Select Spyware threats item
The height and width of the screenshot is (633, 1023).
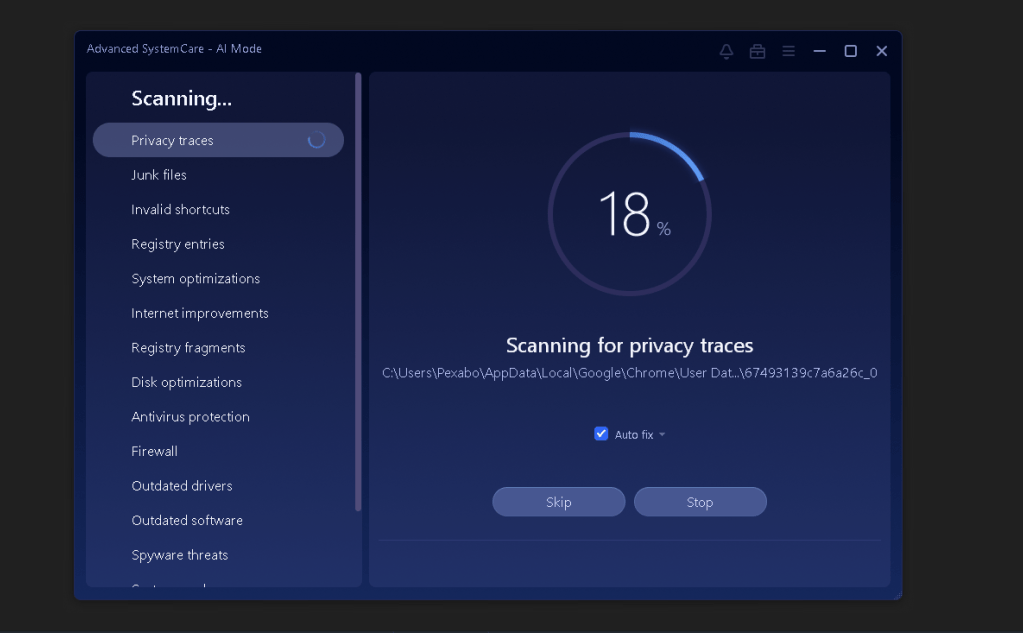click(218, 555)
